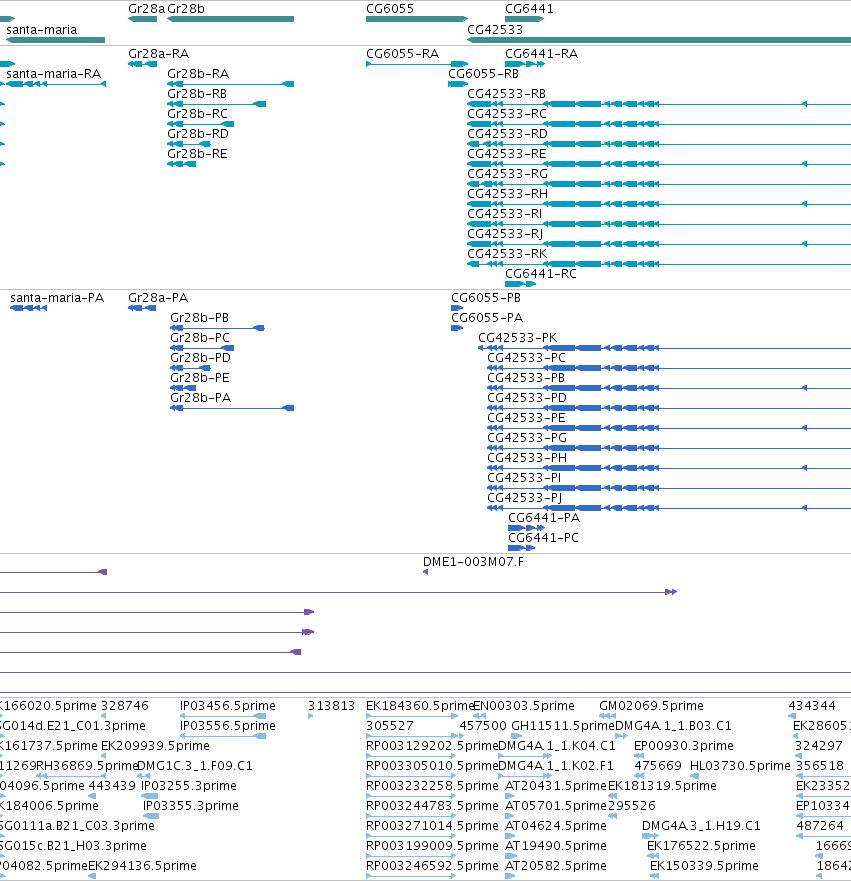Choose the CG42533-PE protein label
Screen dimensions: 851x881
point(526,418)
